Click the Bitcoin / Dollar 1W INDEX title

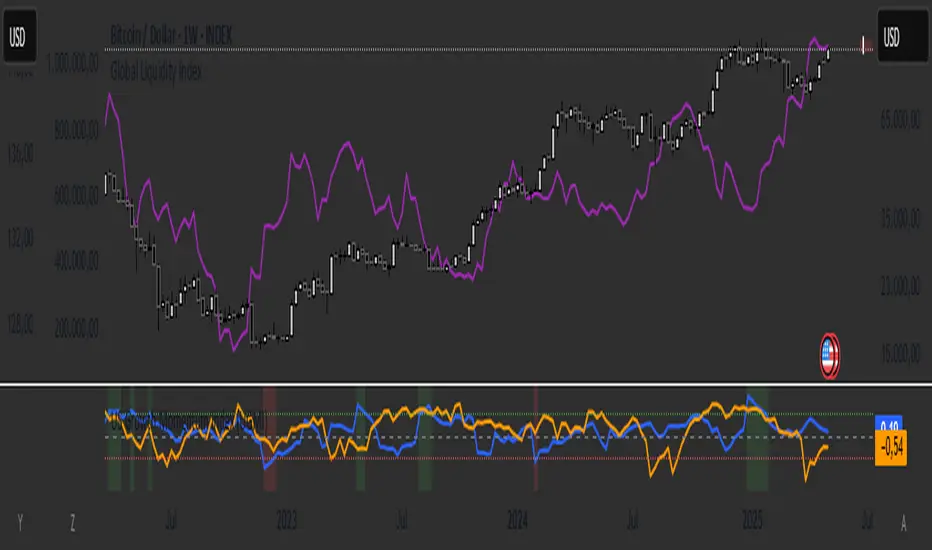click(171, 36)
